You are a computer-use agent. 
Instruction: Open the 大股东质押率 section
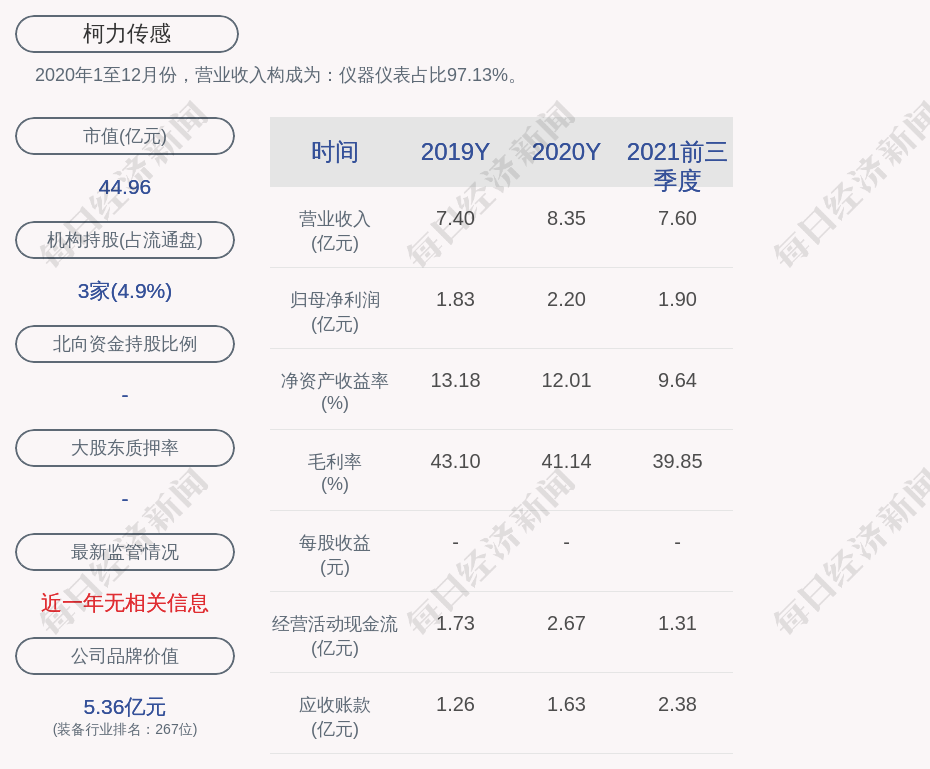pyautogui.click(x=124, y=448)
